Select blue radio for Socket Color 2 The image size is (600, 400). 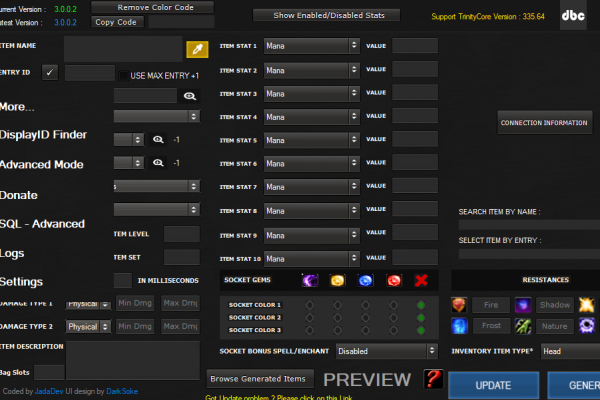[365, 318]
